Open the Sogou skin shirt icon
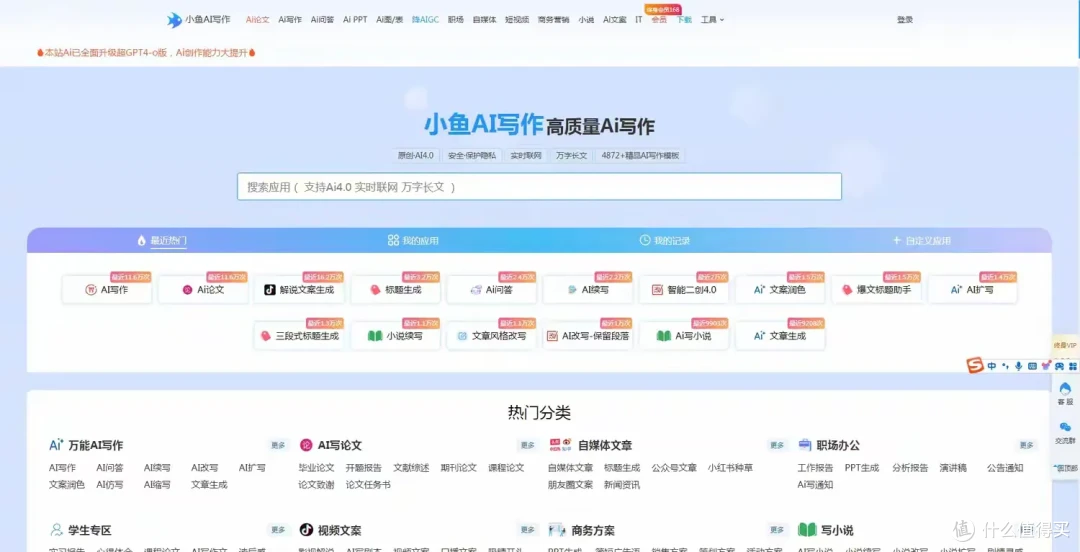Viewport: 1080px width, 552px height. point(1046,365)
